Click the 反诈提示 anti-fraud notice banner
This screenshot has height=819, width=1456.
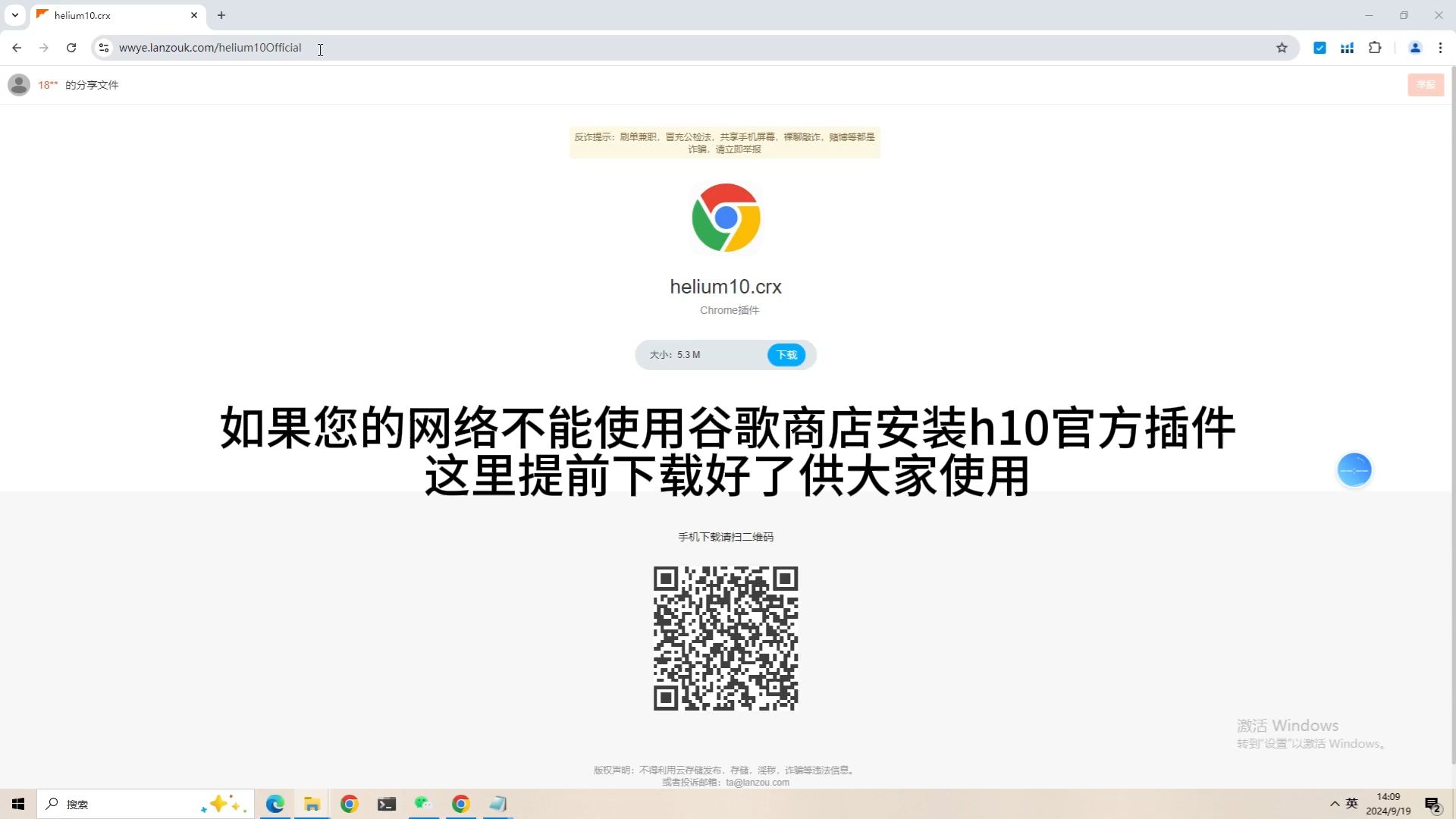(x=725, y=143)
